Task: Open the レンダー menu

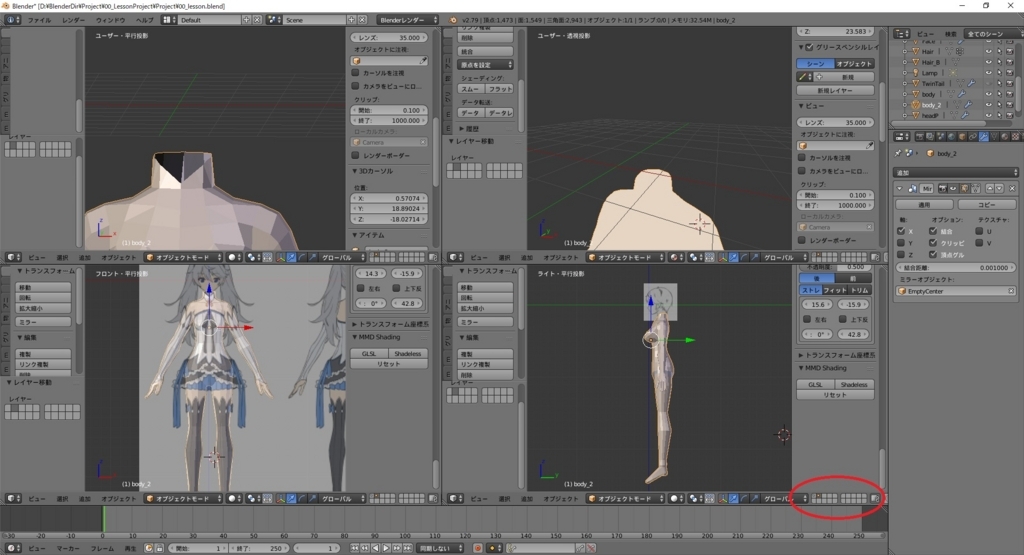Action: click(73, 20)
